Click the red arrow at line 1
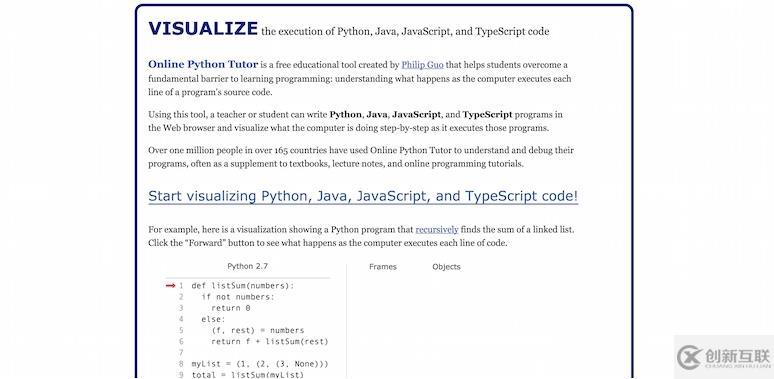774x379 pixels. click(170, 285)
